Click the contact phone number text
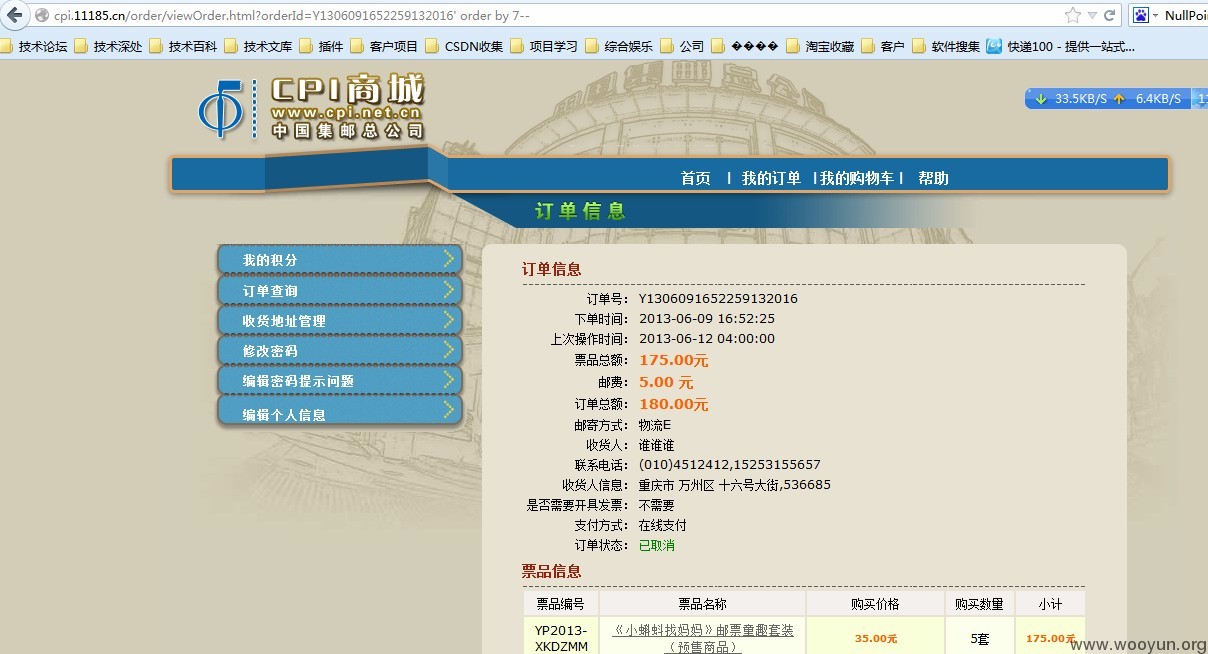 click(x=729, y=464)
